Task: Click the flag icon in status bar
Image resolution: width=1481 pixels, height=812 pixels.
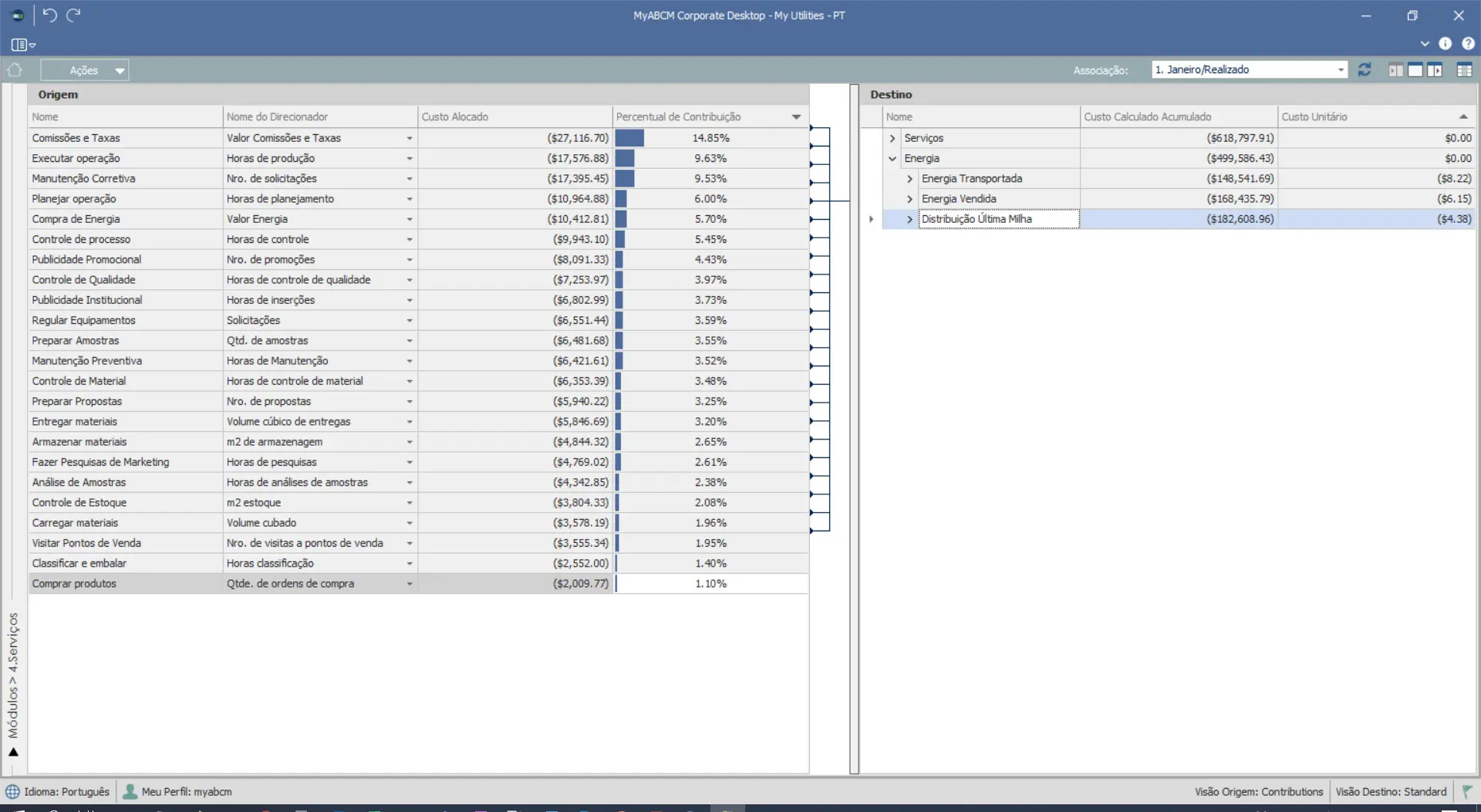Action: (1466, 792)
